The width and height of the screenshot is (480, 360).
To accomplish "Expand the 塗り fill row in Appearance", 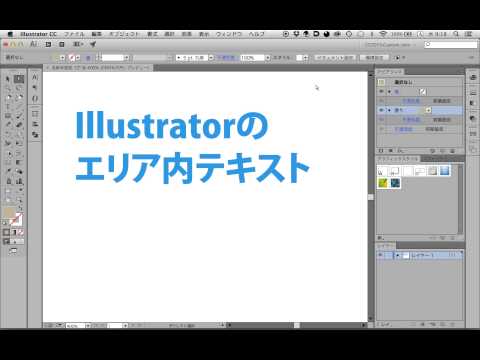I will (389, 110).
